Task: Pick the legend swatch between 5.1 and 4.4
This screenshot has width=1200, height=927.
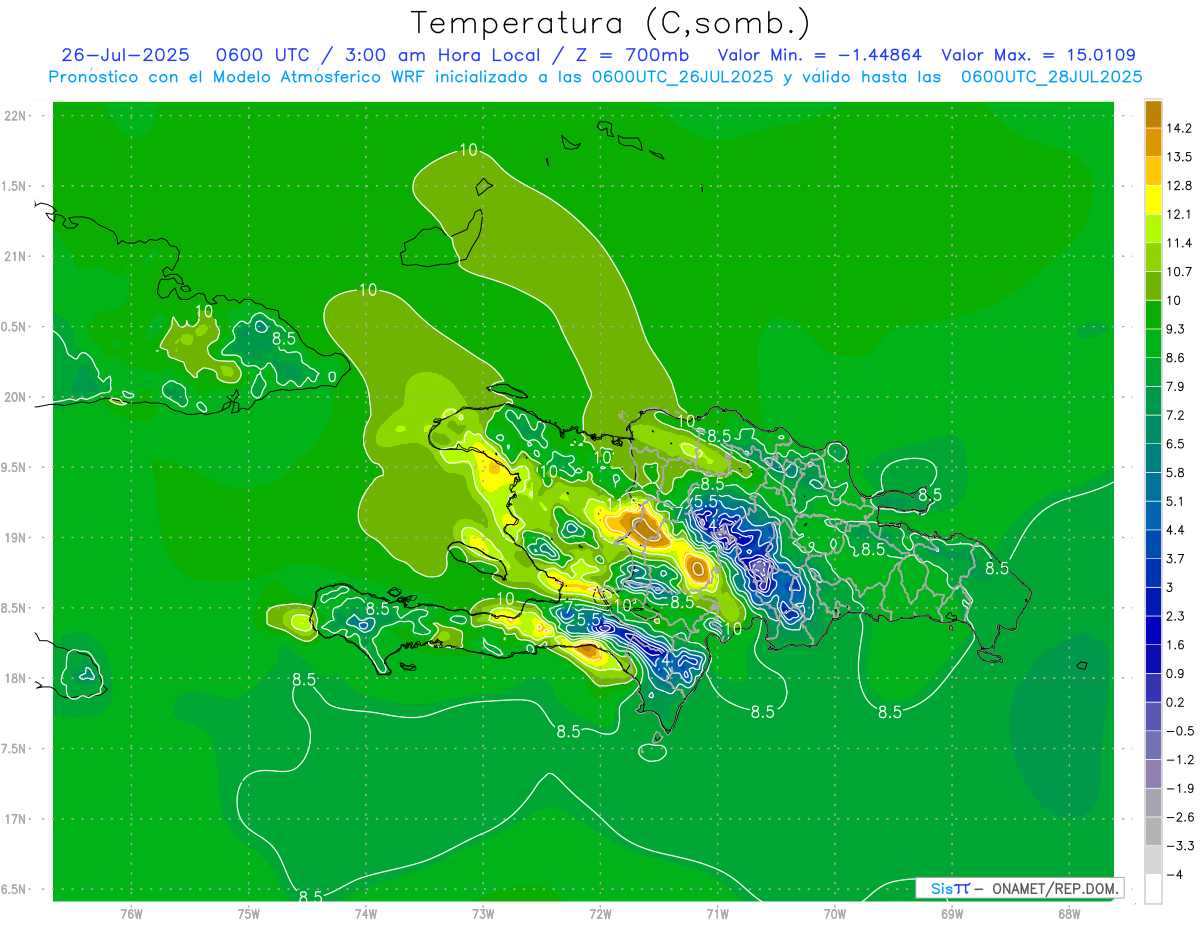Action: point(1153,515)
